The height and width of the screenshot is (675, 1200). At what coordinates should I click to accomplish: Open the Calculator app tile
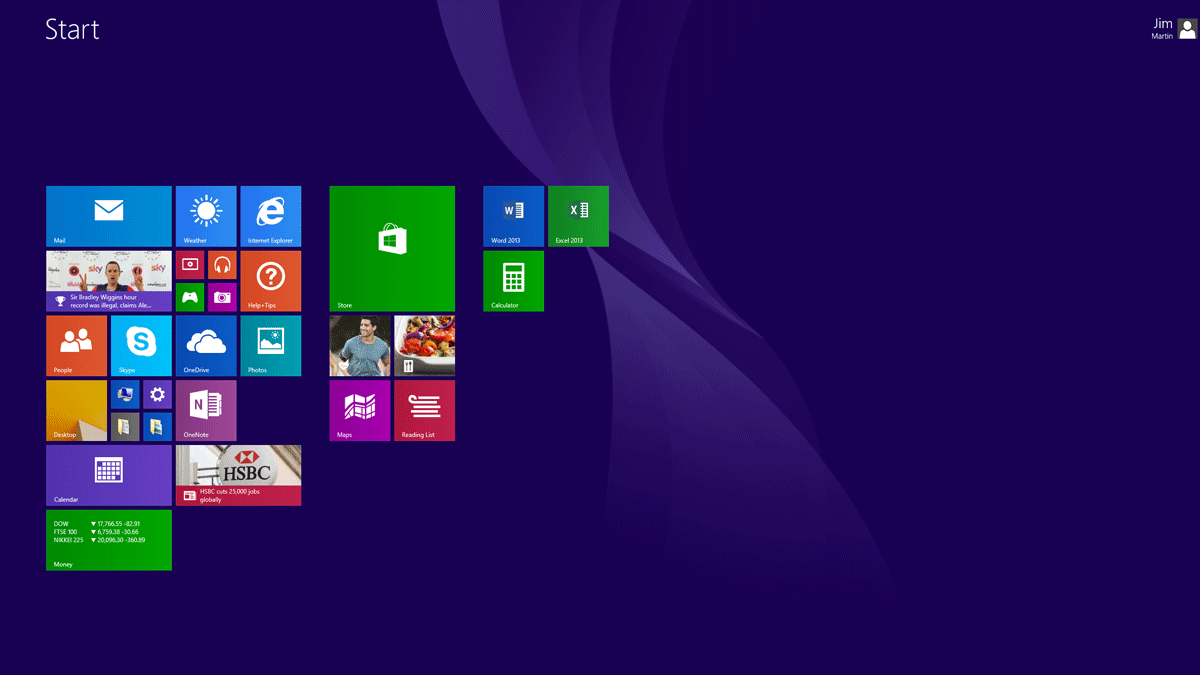pyautogui.click(x=513, y=280)
